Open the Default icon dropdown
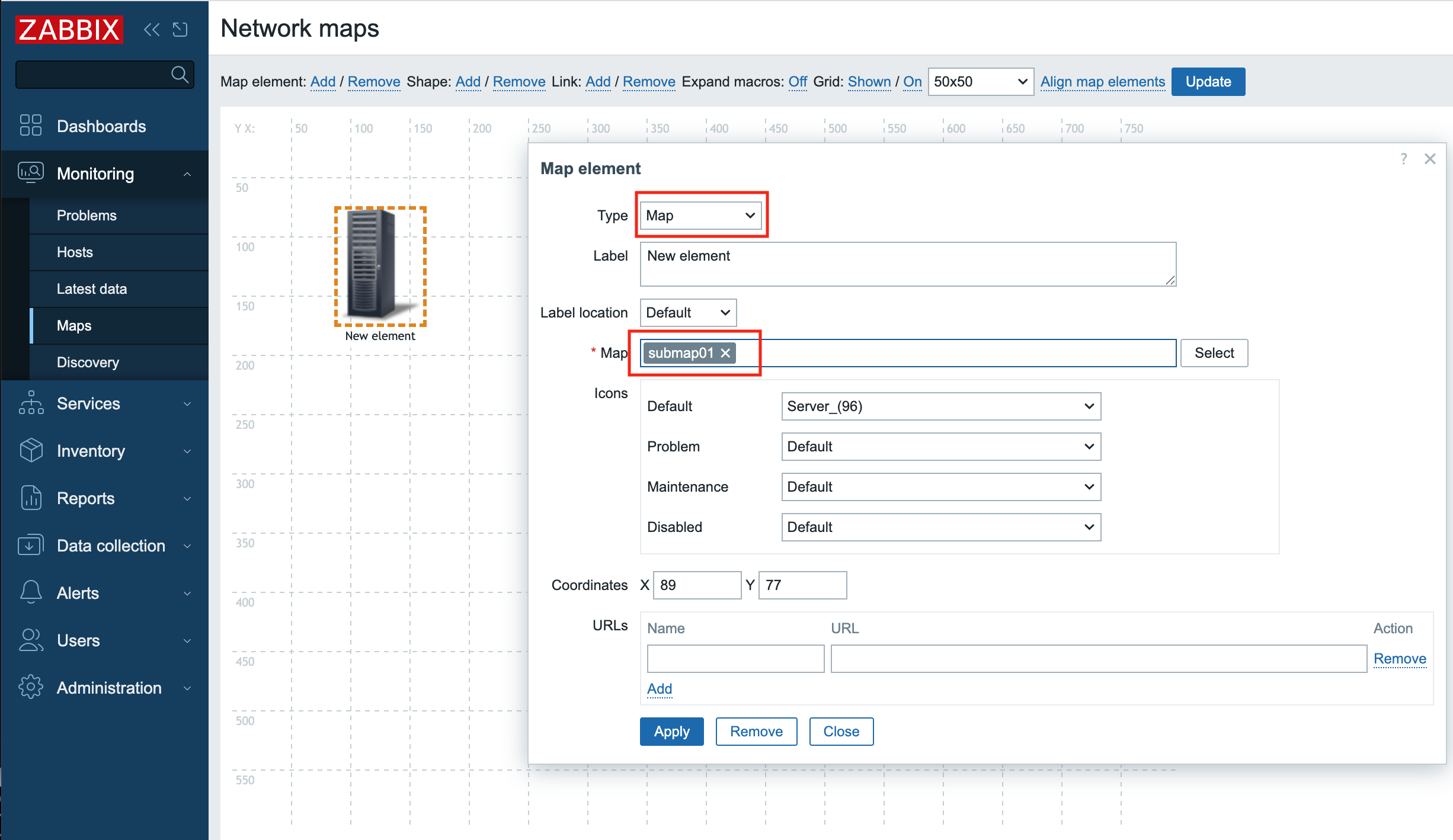 [941, 406]
